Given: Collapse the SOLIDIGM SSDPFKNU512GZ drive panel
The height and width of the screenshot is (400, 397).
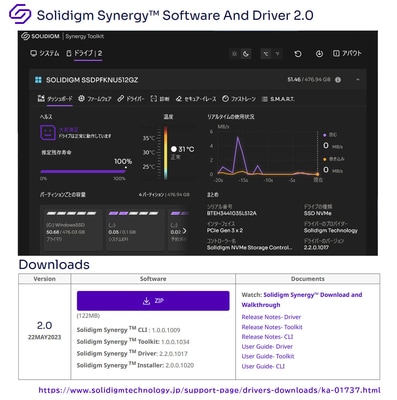Looking at the screenshot, I should click(358, 80).
